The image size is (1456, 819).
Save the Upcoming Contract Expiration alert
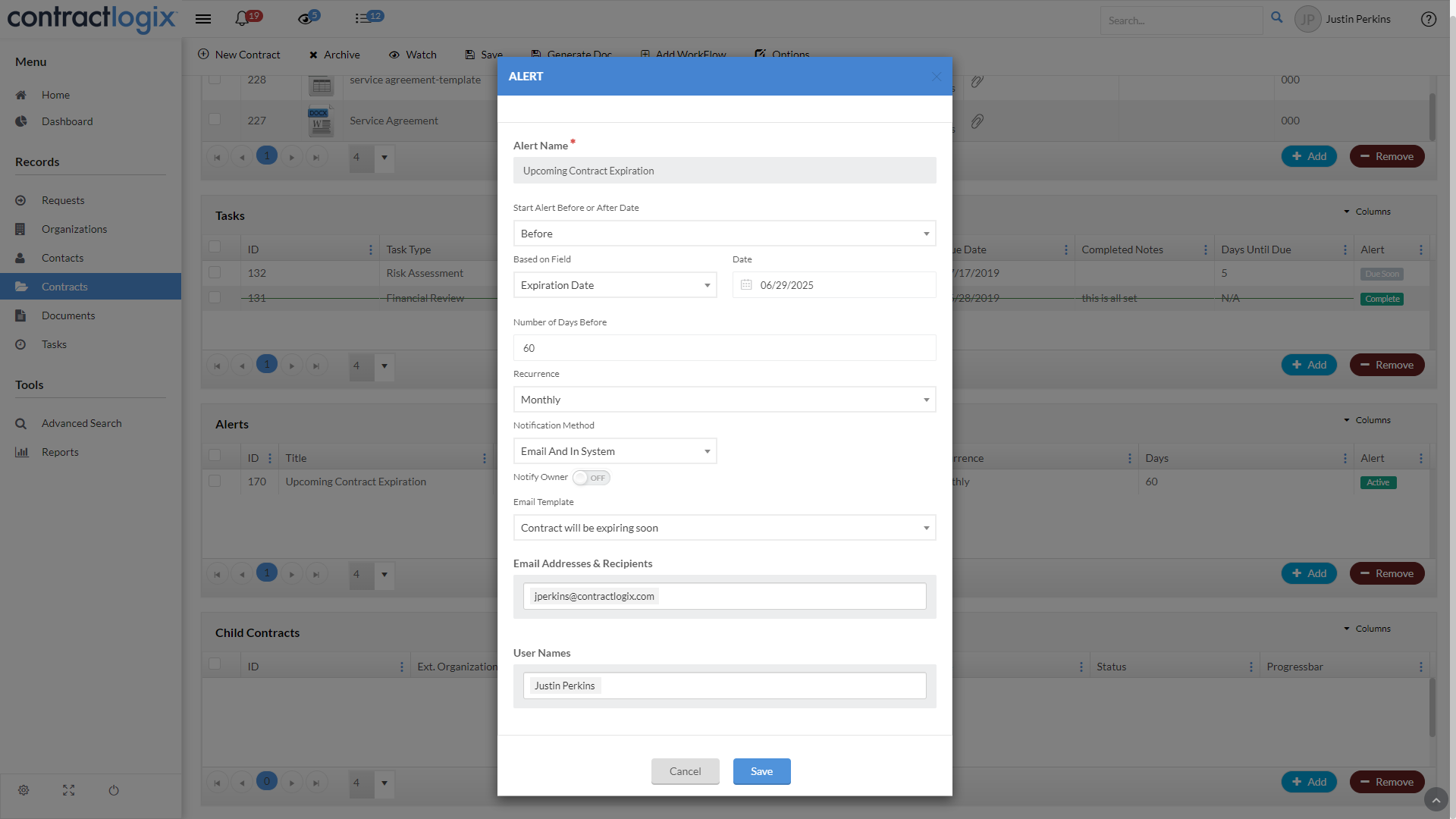tap(761, 770)
